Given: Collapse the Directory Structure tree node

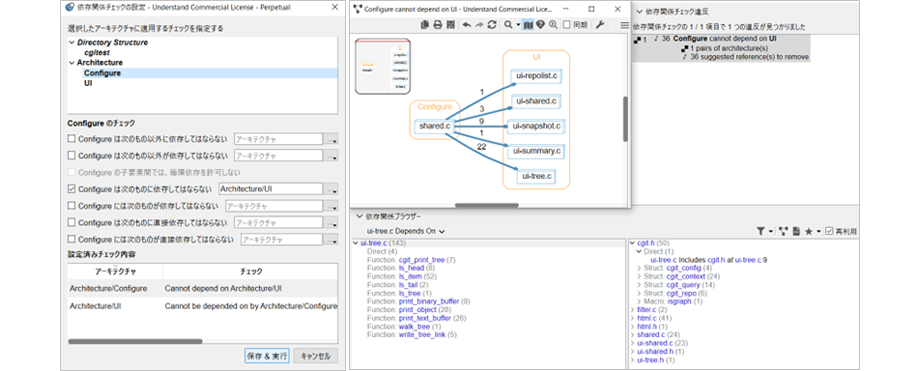Looking at the screenshot, I should tap(71, 43).
